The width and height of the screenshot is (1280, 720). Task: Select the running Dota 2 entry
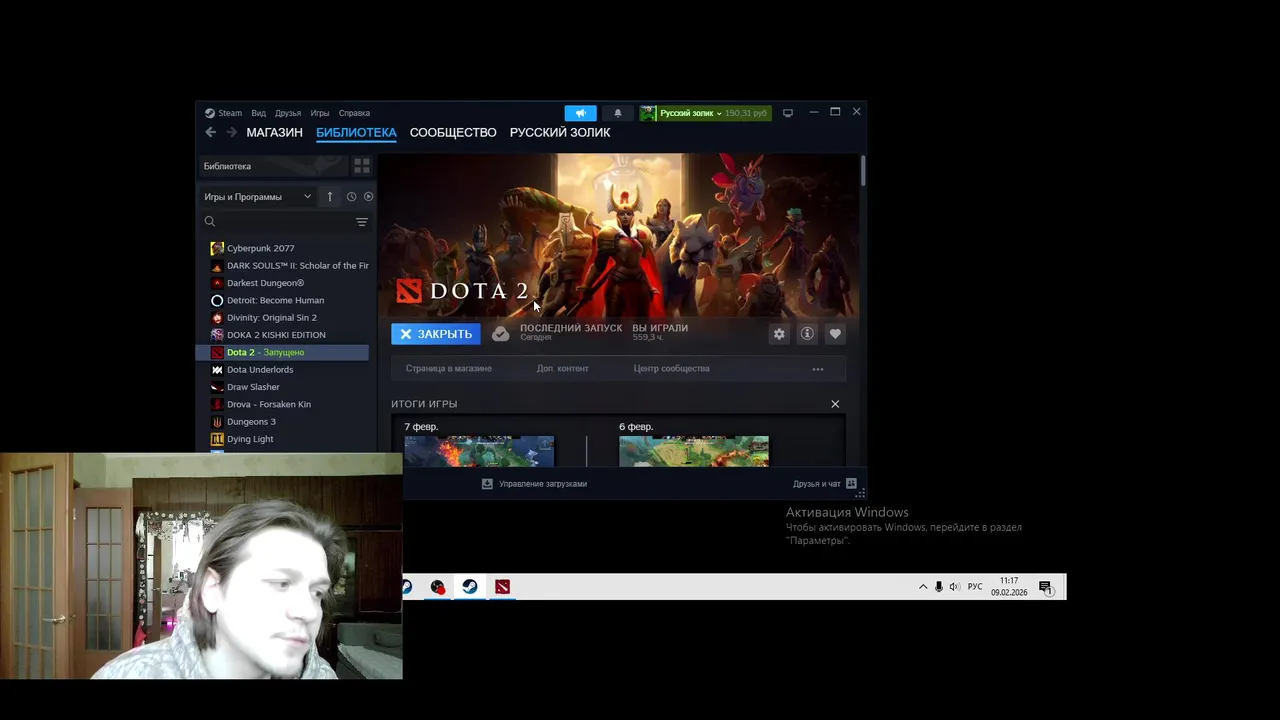coord(283,352)
